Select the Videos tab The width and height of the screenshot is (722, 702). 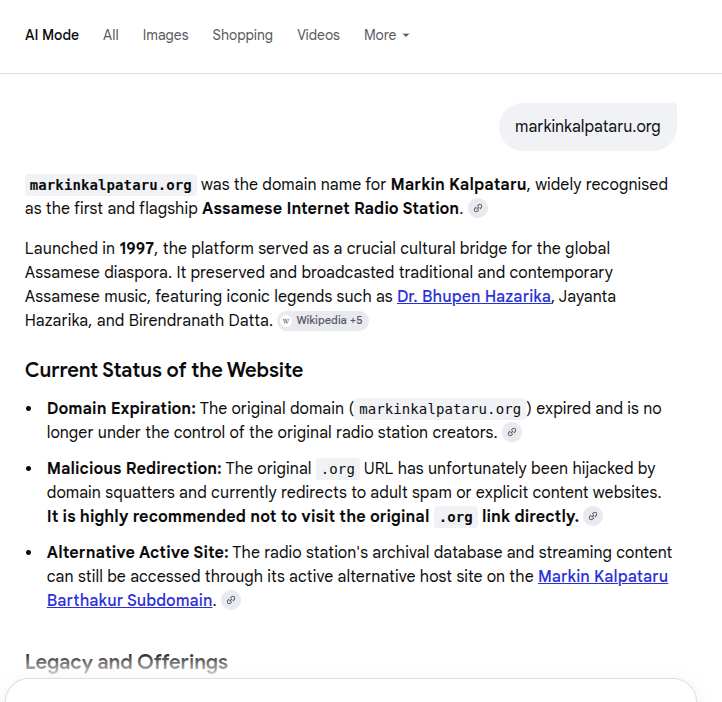pos(318,35)
